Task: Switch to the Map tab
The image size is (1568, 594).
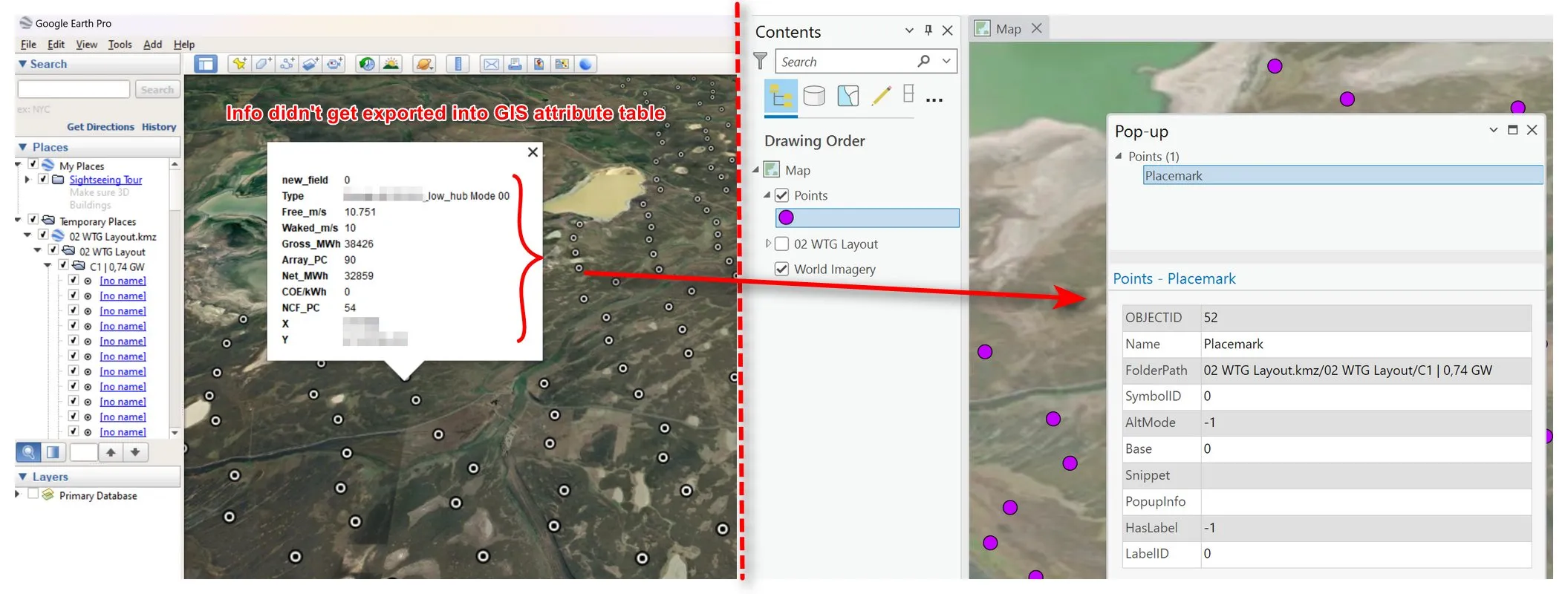Action: tap(1009, 29)
